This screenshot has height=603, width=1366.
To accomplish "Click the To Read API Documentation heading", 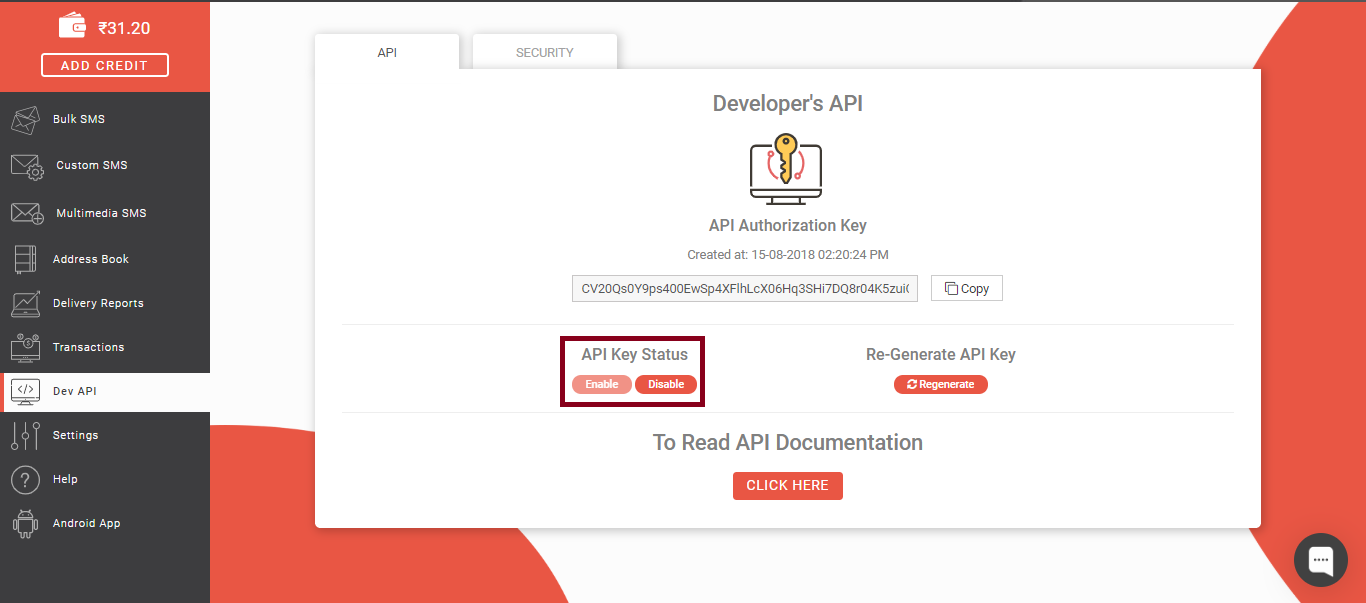I will 788,442.
